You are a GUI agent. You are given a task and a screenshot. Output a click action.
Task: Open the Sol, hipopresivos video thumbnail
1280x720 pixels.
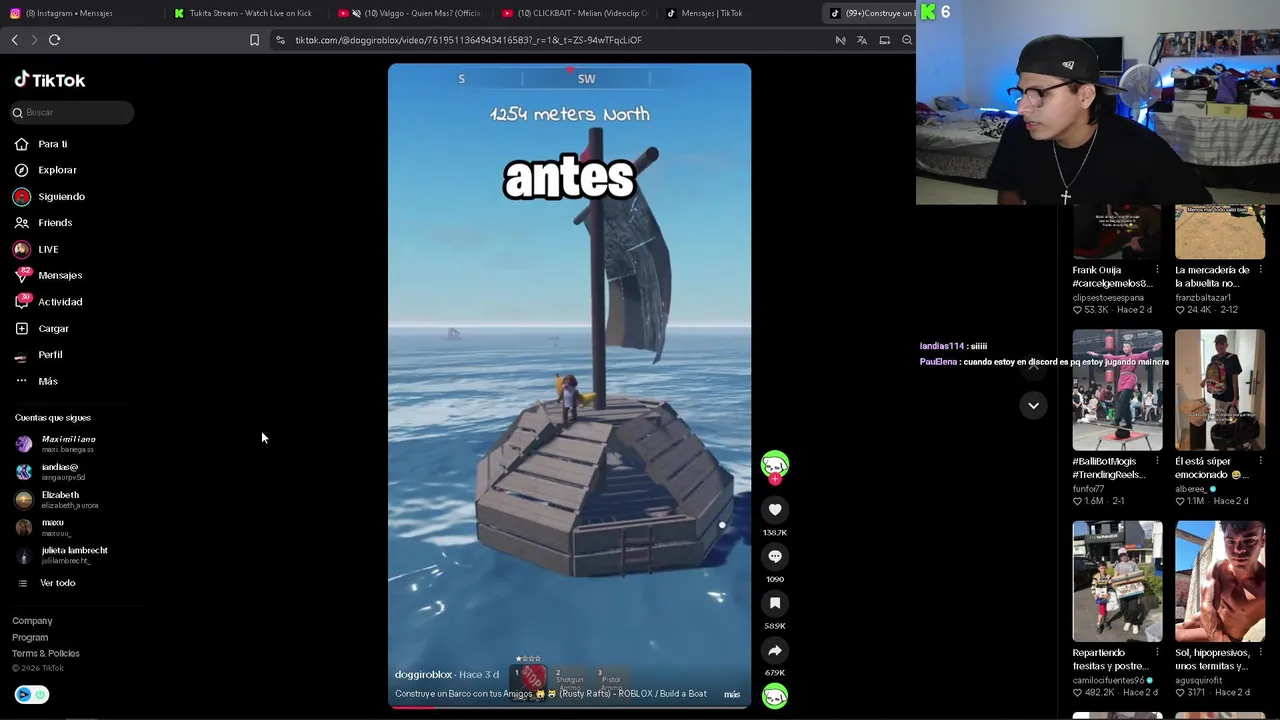point(1220,581)
